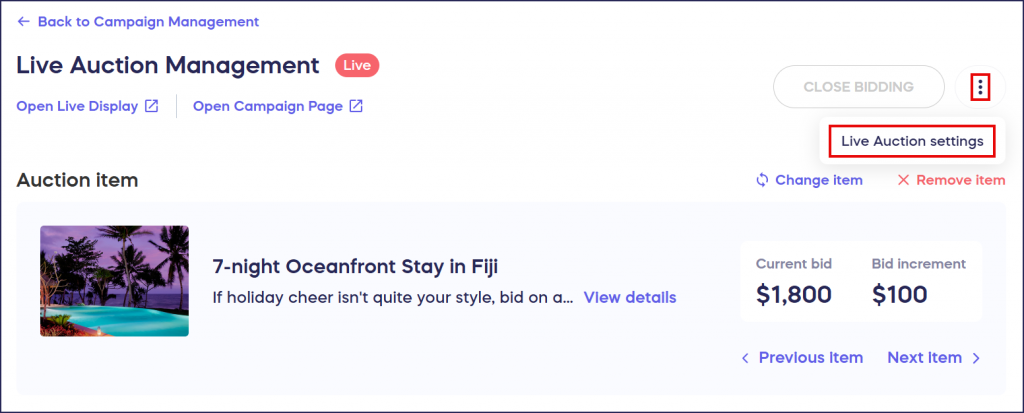Image resolution: width=1024 pixels, height=413 pixels.
Task: Go back to Campaign Management
Action: [148, 22]
